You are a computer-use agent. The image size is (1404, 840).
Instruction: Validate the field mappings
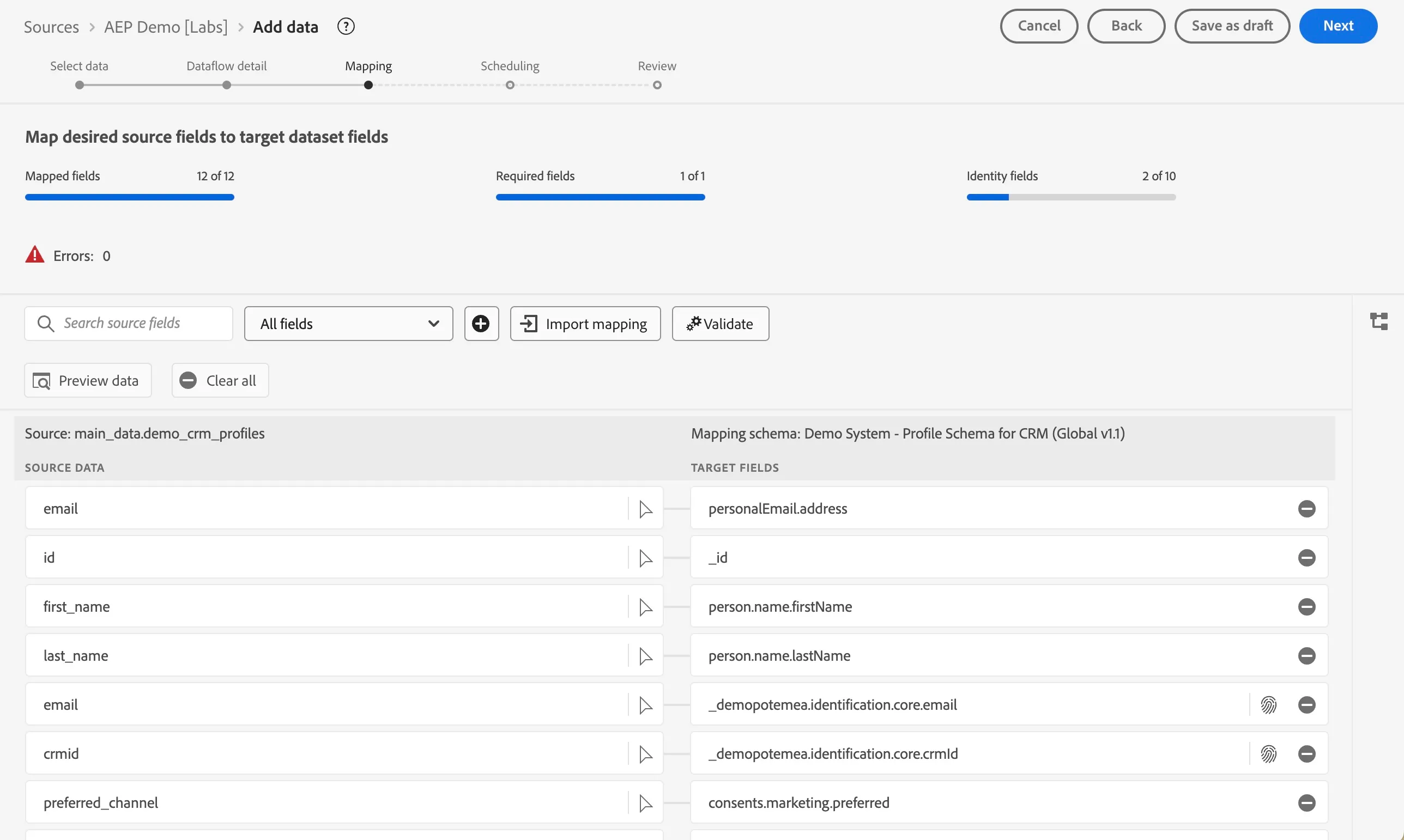pos(720,324)
